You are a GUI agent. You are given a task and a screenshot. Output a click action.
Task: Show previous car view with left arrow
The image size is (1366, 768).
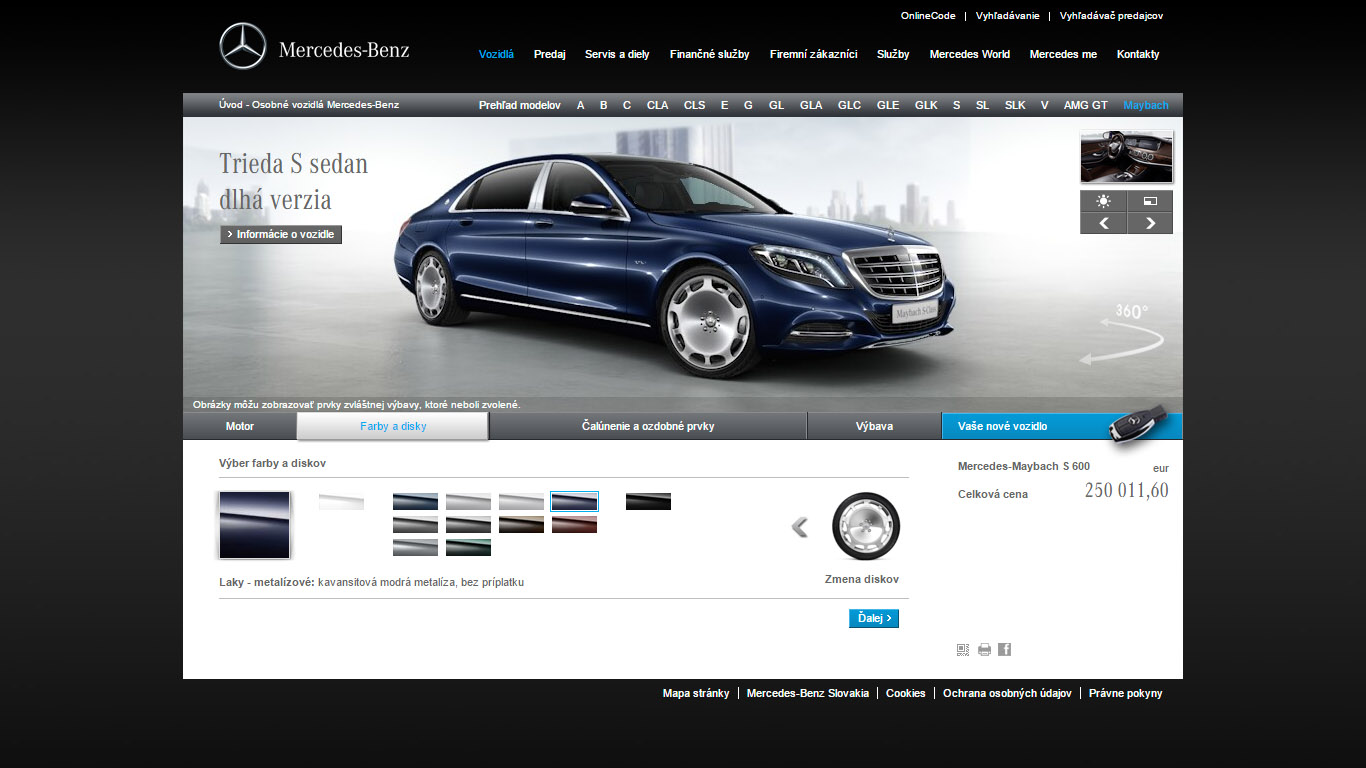[x=1103, y=223]
